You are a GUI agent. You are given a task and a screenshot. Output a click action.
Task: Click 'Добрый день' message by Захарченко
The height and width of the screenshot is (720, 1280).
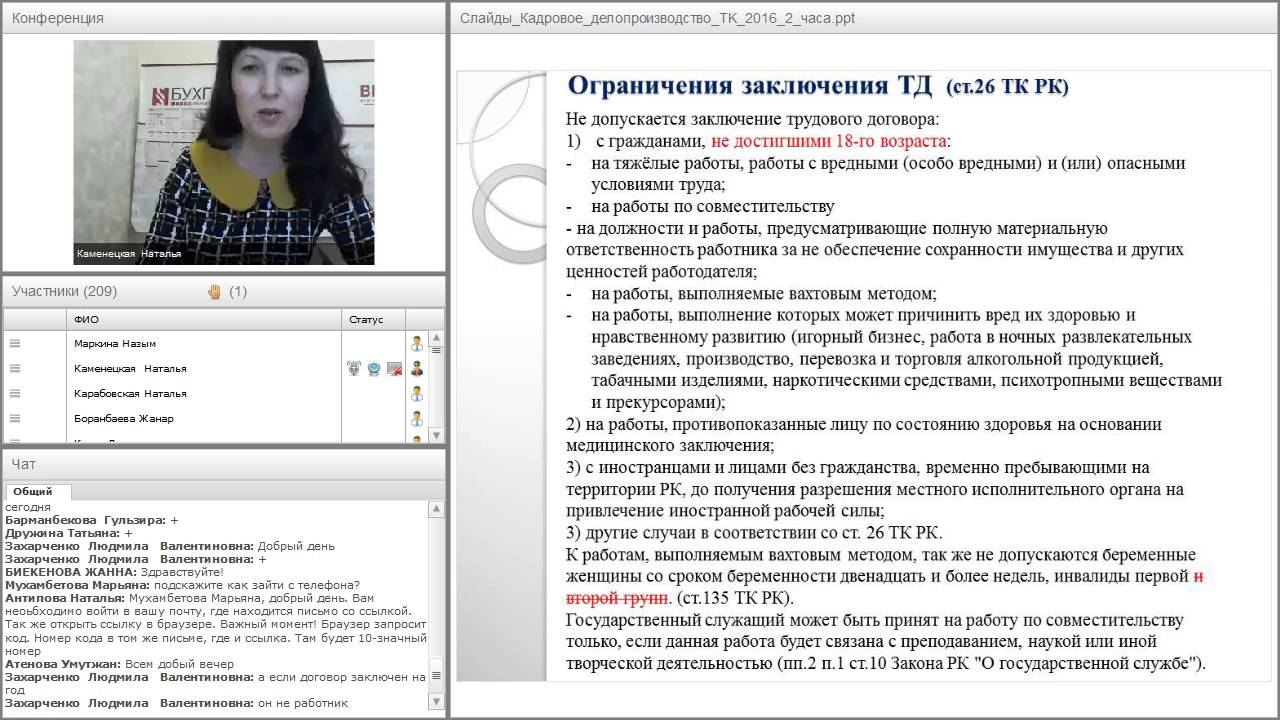click(169, 547)
